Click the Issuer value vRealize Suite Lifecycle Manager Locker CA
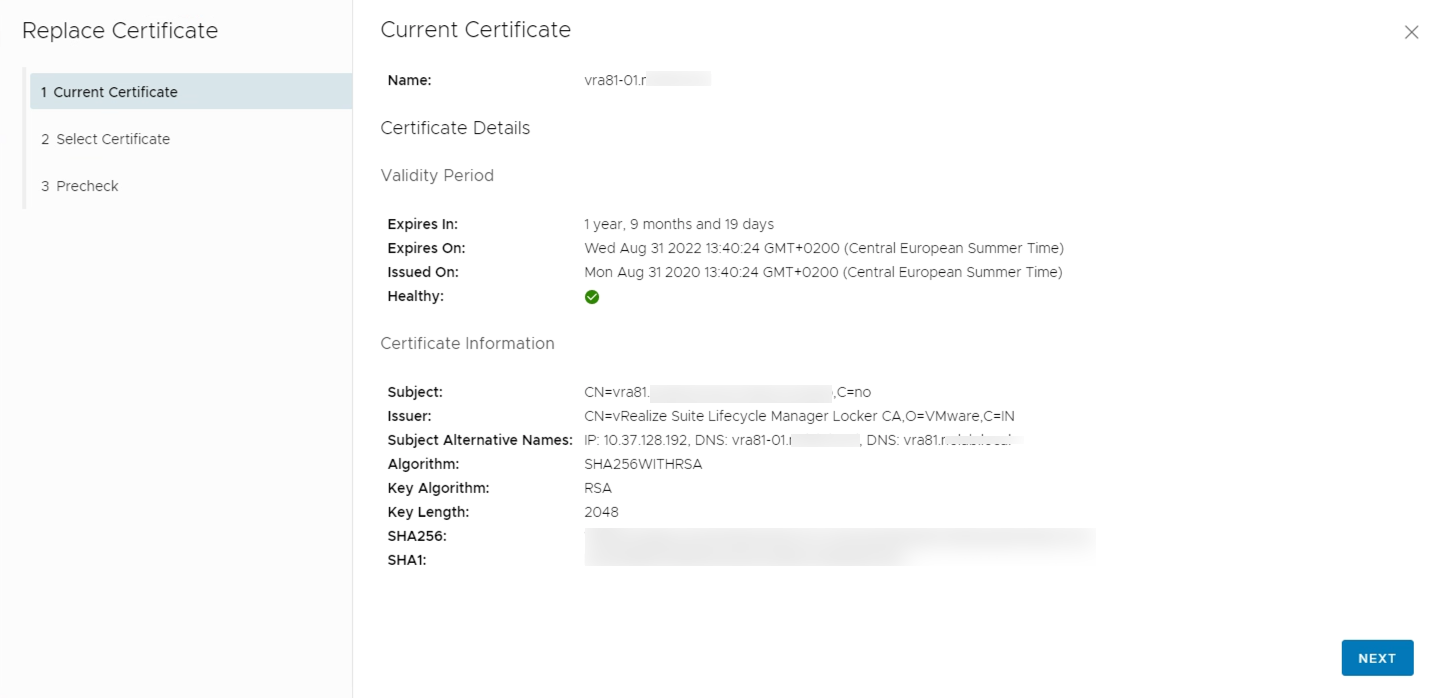Image resolution: width=1437 pixels, height=698 pixels. tap(800, 416)
